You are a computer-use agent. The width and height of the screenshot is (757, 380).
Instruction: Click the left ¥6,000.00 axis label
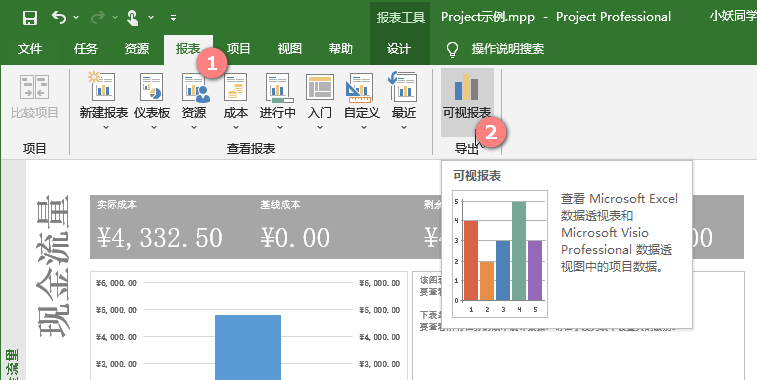pos(116,283)
